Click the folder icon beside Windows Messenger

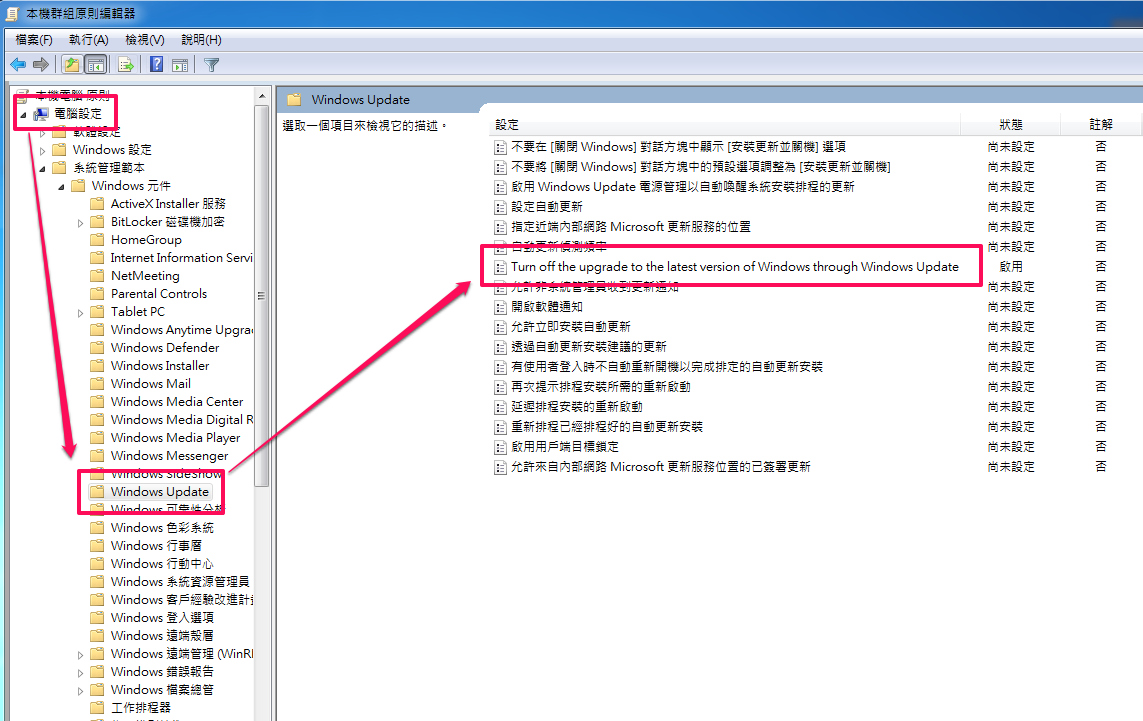click(97, 456)
